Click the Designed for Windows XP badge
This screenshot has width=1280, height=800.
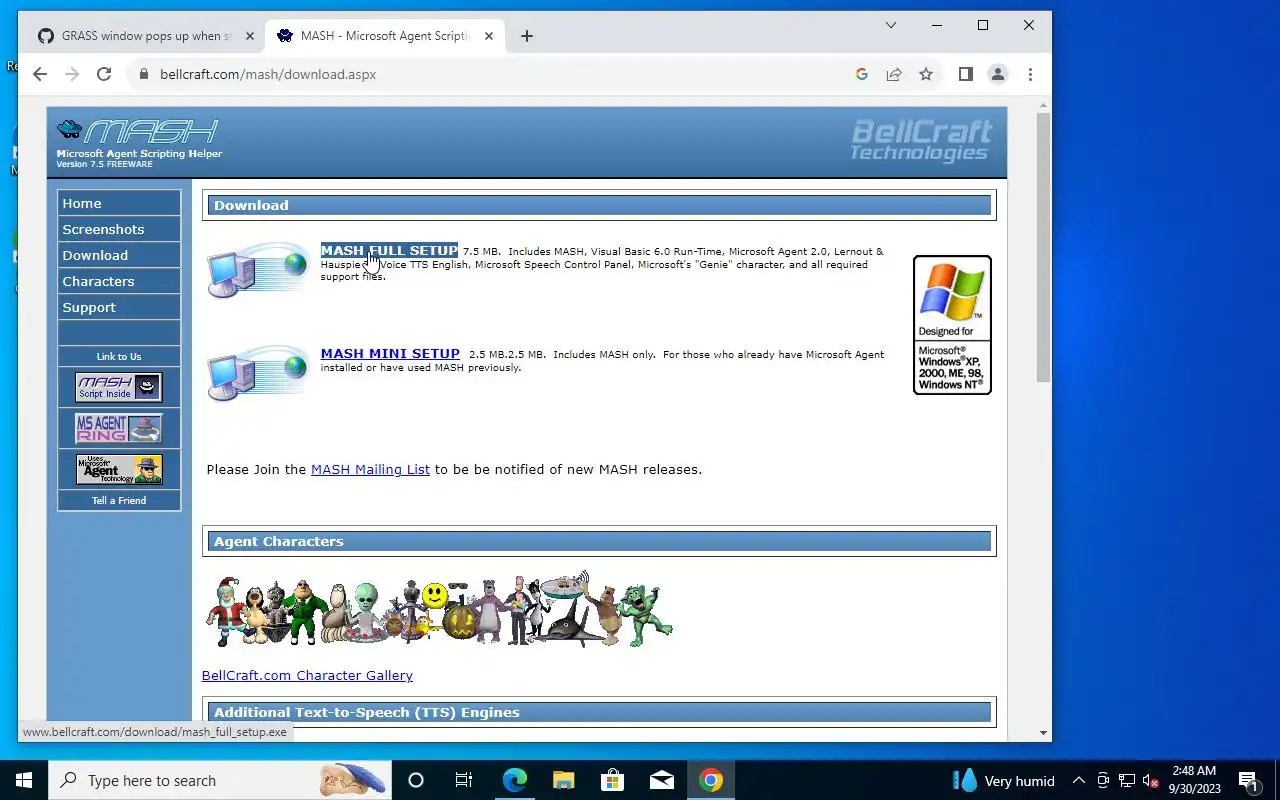click(952, 325)
